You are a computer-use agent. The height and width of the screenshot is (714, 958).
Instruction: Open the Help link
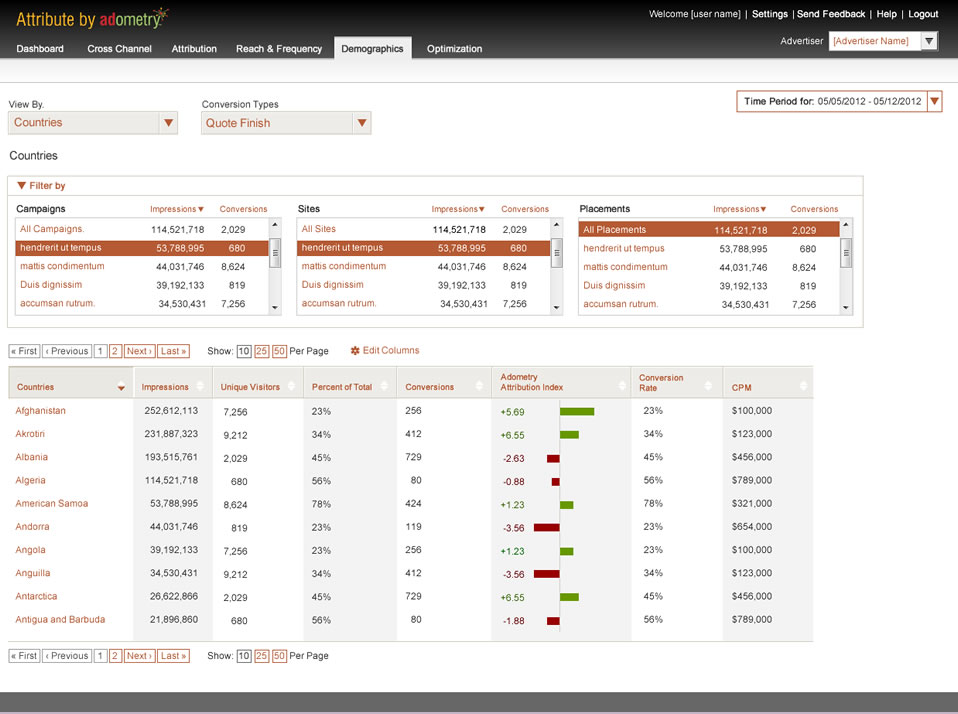click(x=887, y=14)
